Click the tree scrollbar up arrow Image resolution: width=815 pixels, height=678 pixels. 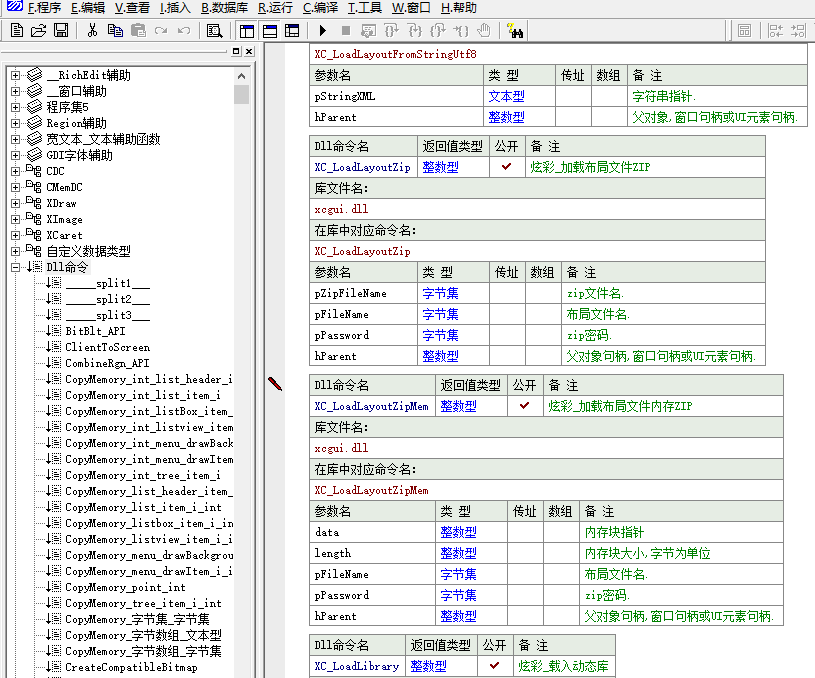[241, 76]
